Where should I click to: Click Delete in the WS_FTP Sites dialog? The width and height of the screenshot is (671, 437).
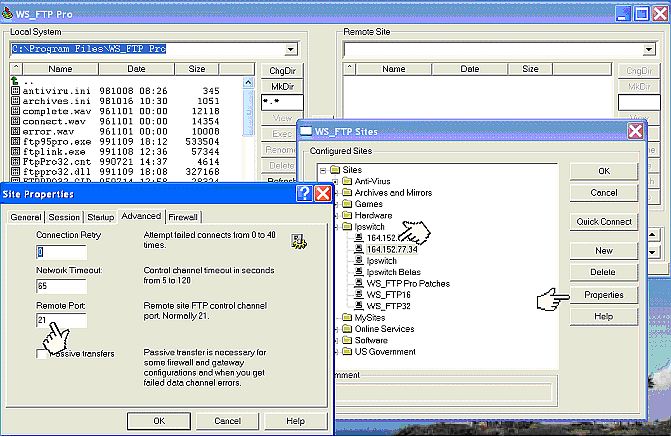604,272
